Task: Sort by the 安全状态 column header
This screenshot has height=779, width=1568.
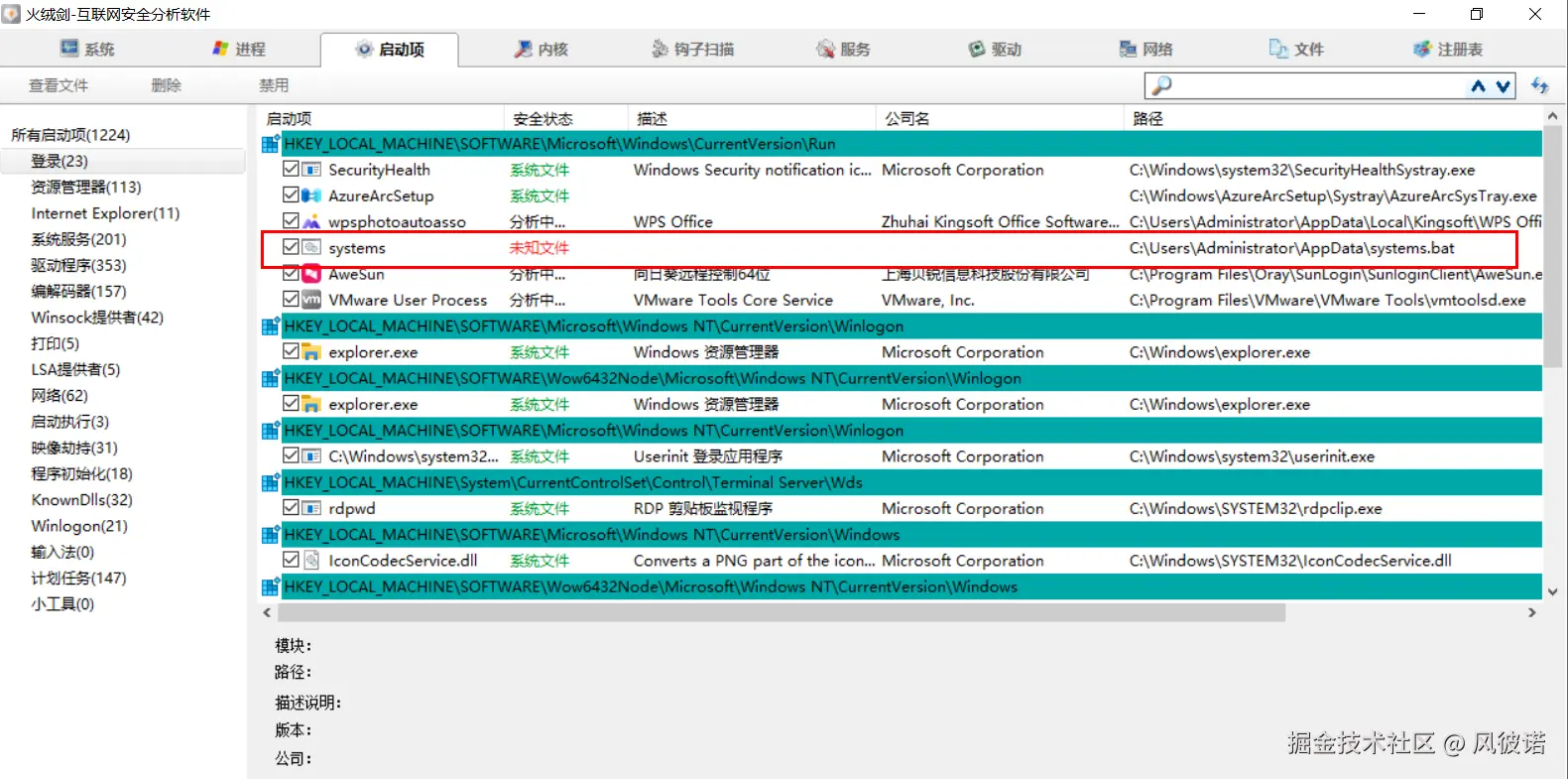Action: [543, 118]
